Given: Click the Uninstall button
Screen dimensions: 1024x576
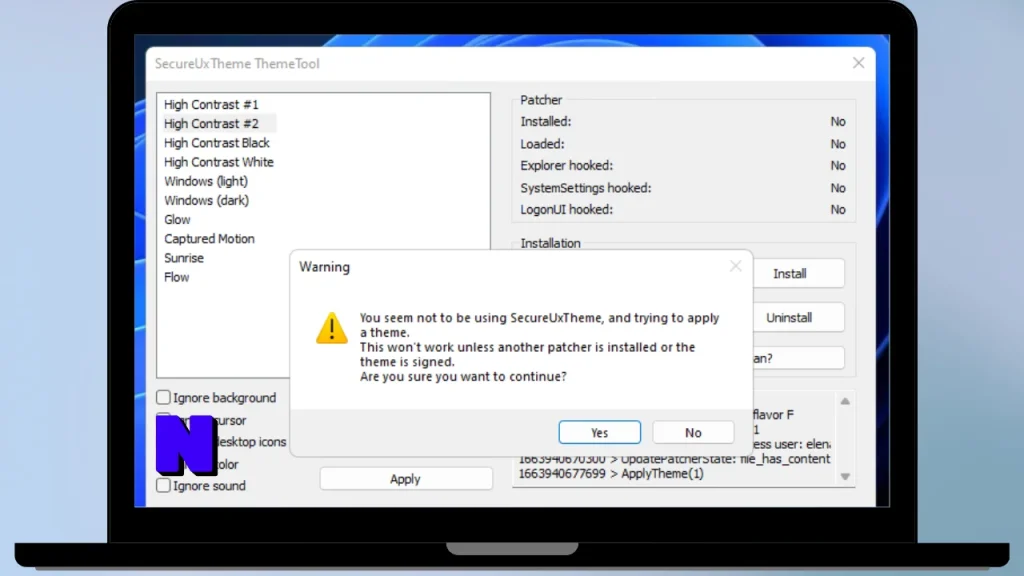Looking at the screenshot, I should tap(798, 318).
